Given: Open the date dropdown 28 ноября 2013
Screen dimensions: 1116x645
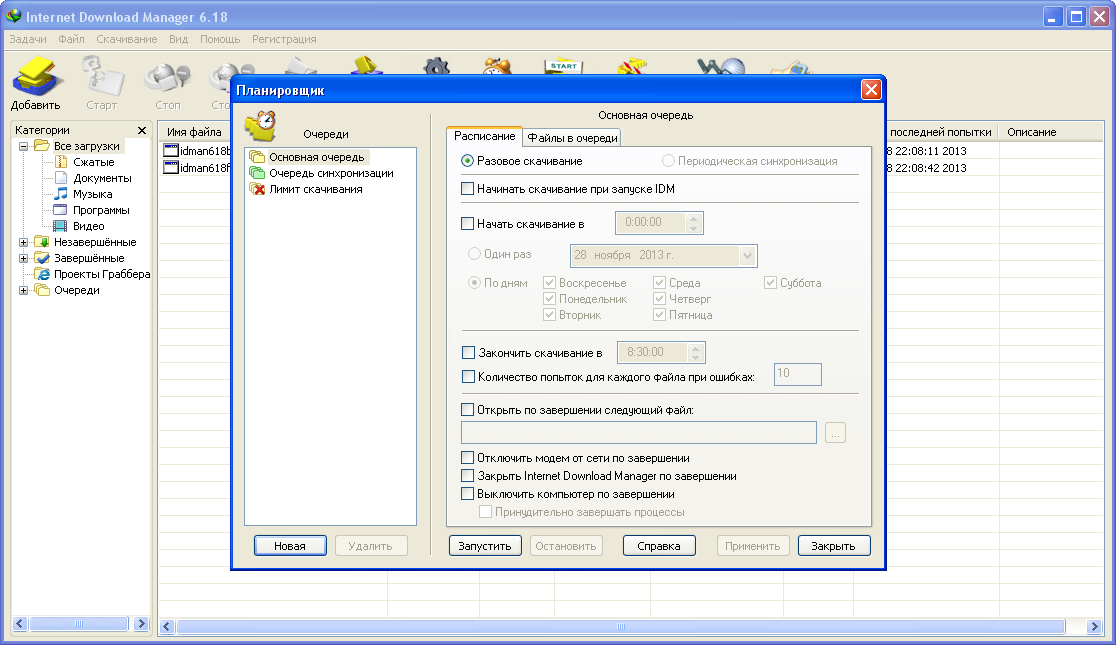Looking at the screenshot, I should (x=747, y=256).
